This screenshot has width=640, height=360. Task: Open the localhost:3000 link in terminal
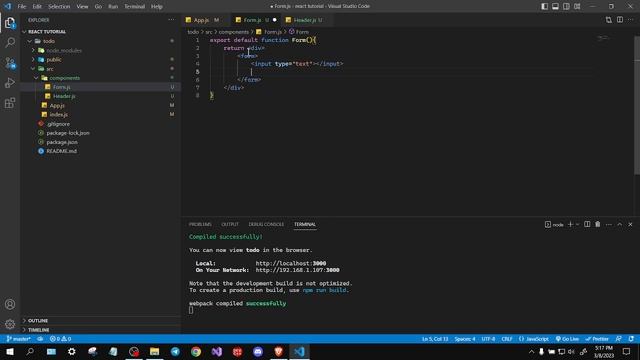(x=291, y=263)
